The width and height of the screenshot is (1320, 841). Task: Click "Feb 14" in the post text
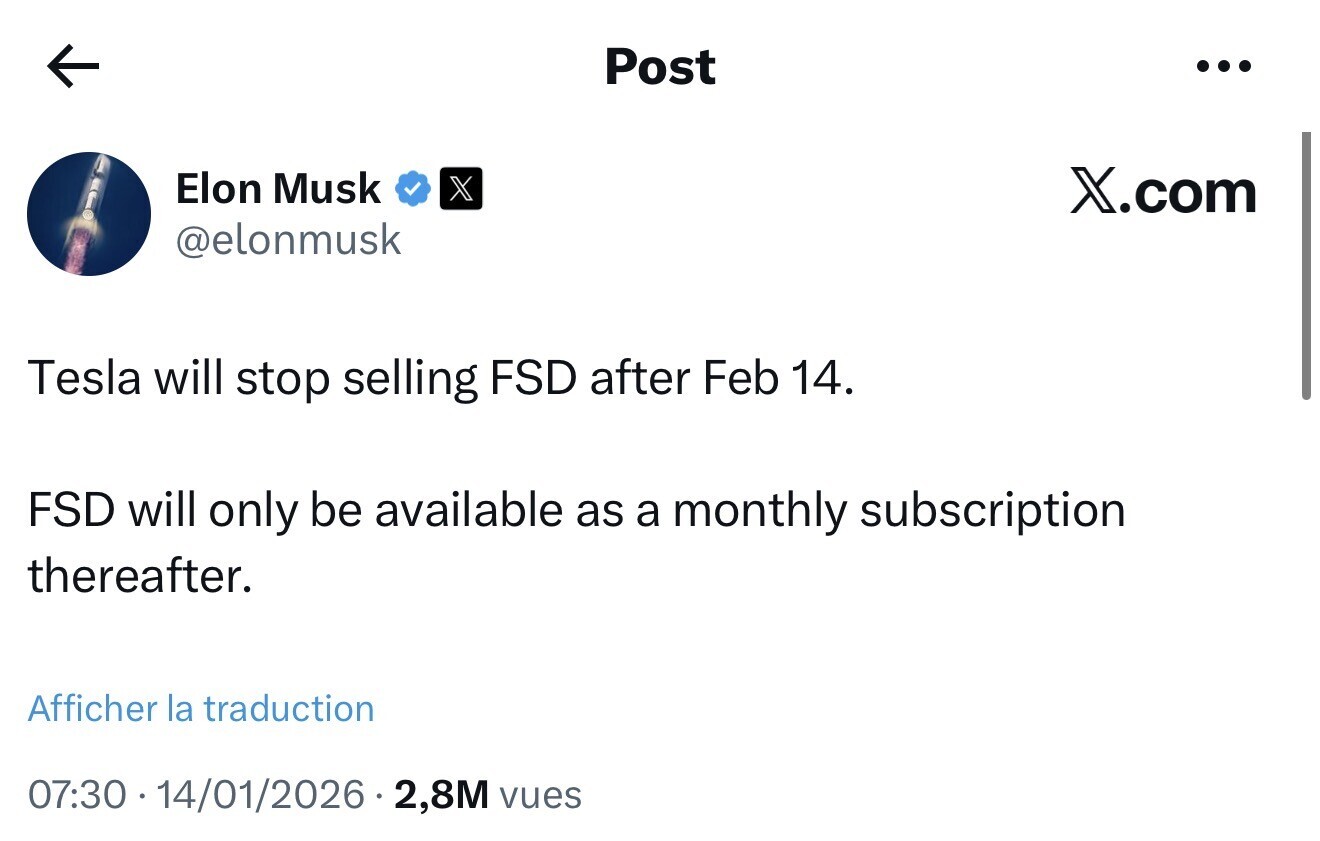pyautogui.click(x=777, y=379)
